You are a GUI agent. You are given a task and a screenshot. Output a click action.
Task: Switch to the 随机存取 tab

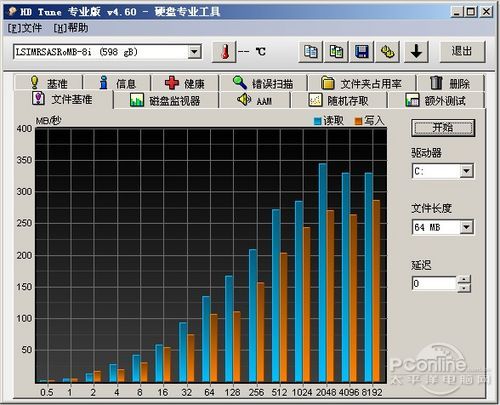339,100
